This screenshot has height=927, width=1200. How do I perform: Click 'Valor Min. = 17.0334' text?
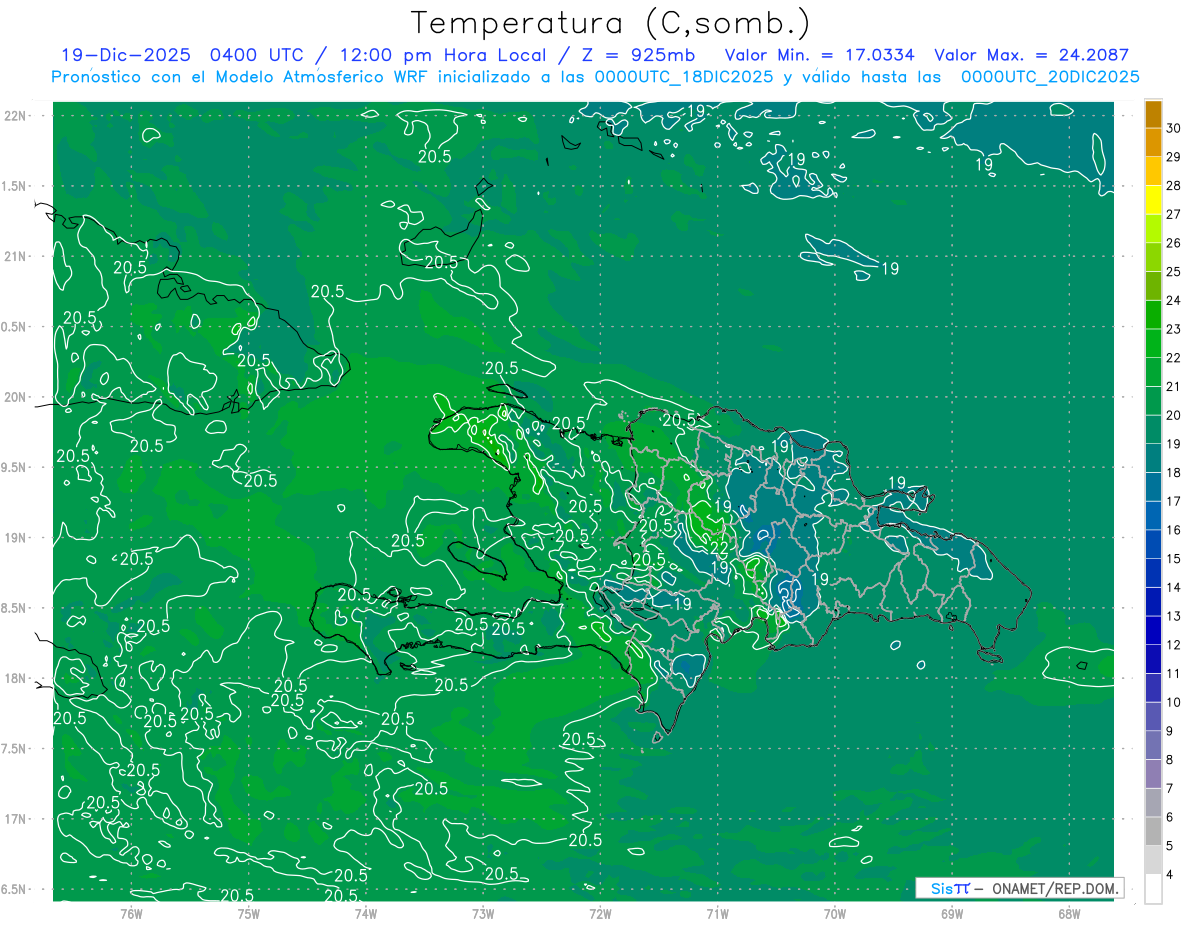[819, 55]
